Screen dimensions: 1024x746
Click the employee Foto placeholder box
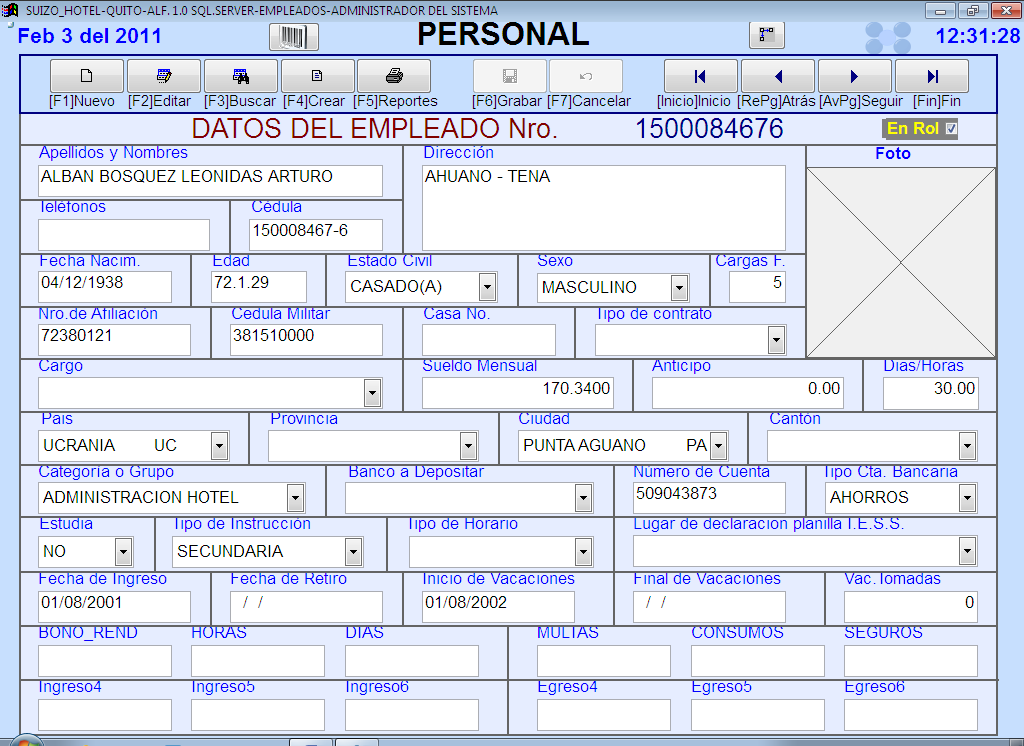901,262
